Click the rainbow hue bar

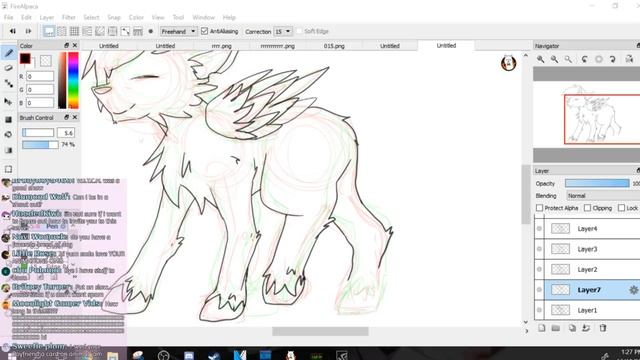click(x=73, y=80)
